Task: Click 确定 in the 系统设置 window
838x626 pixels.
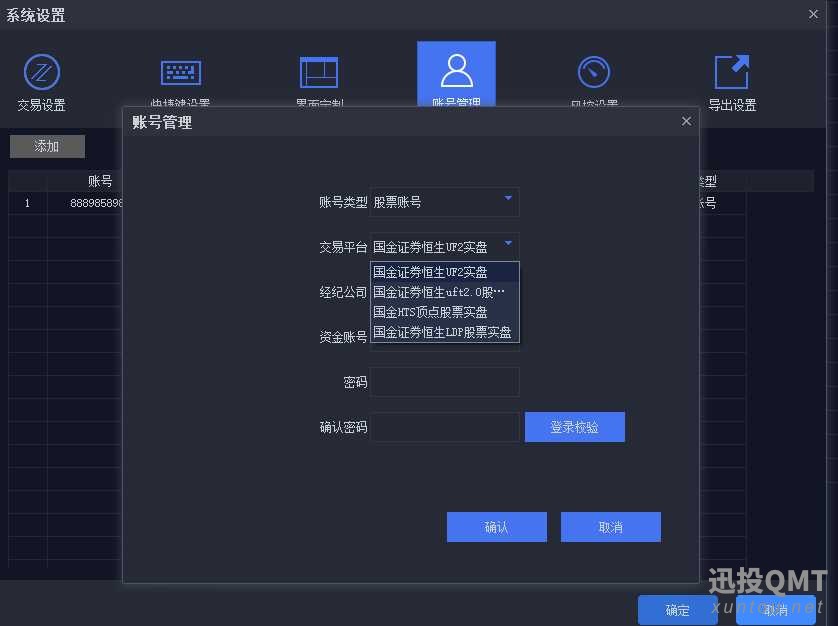Action: (x=677, y=610)
